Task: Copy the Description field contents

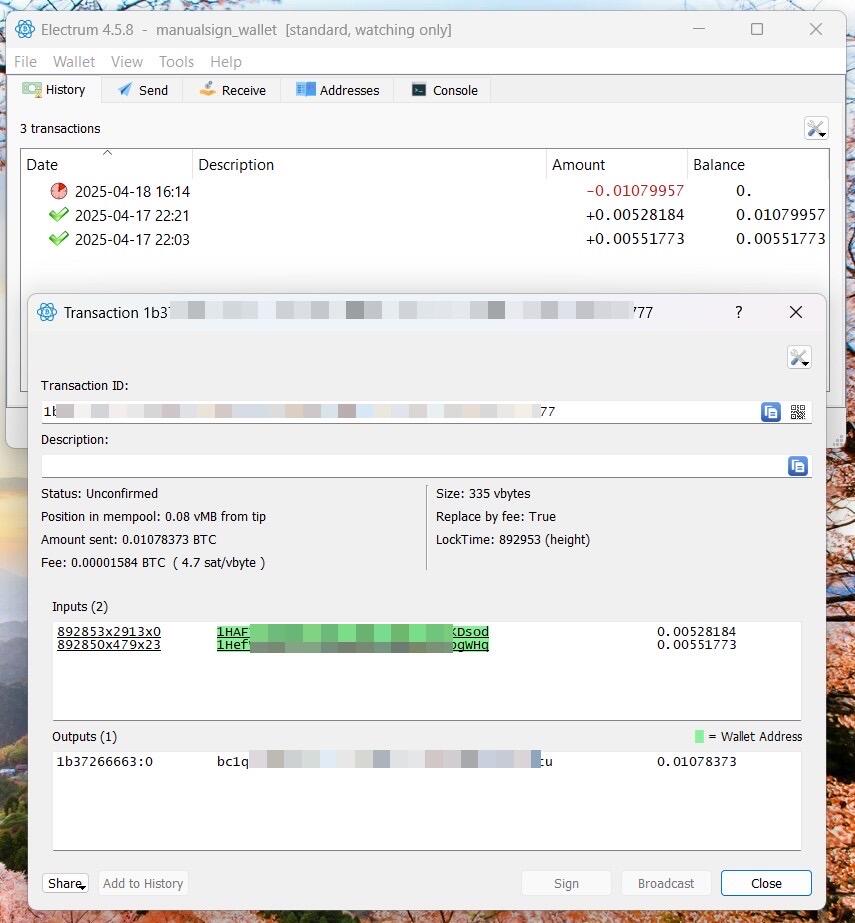Action: point(798,466)
